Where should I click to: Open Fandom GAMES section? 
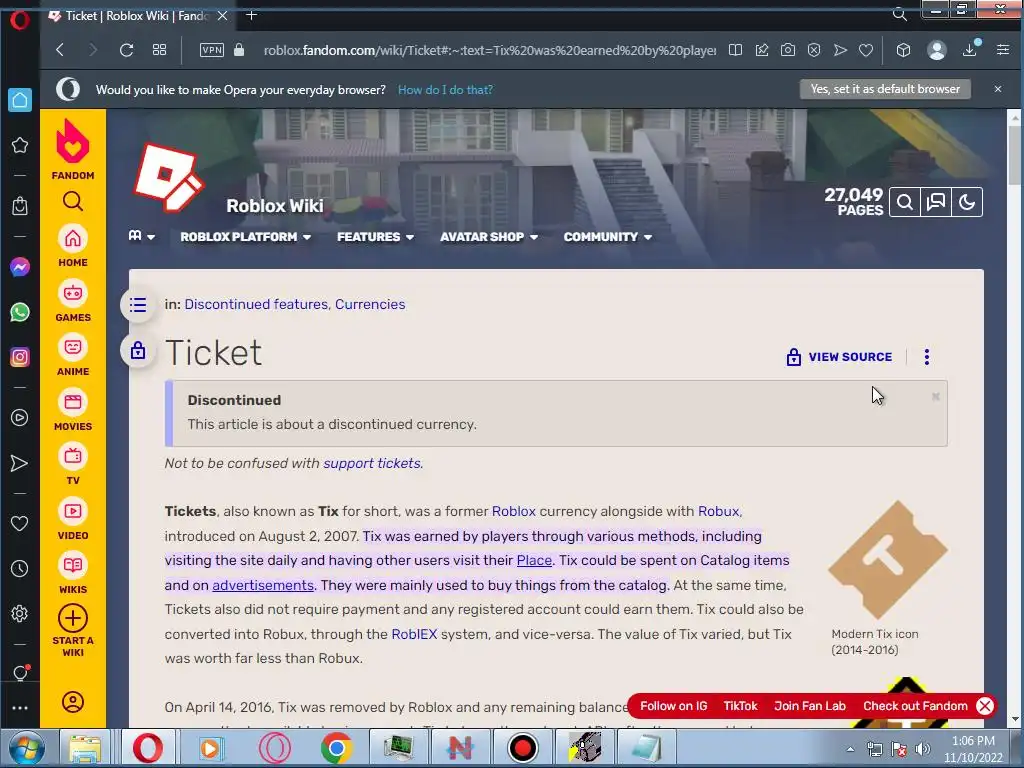[72, 301]
